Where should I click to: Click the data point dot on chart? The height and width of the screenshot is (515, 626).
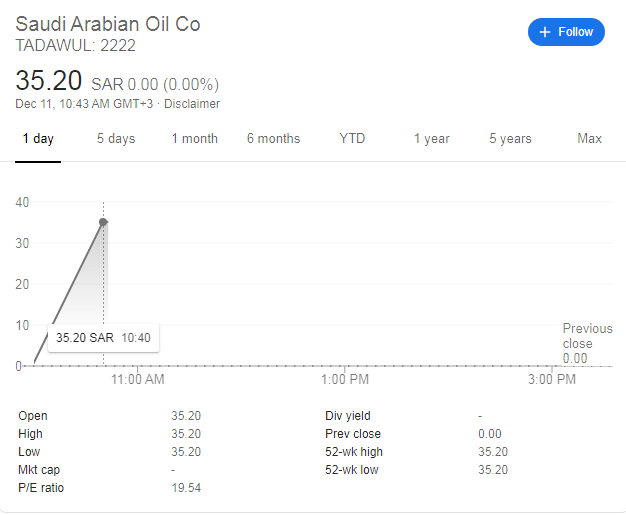click(103, 222)
